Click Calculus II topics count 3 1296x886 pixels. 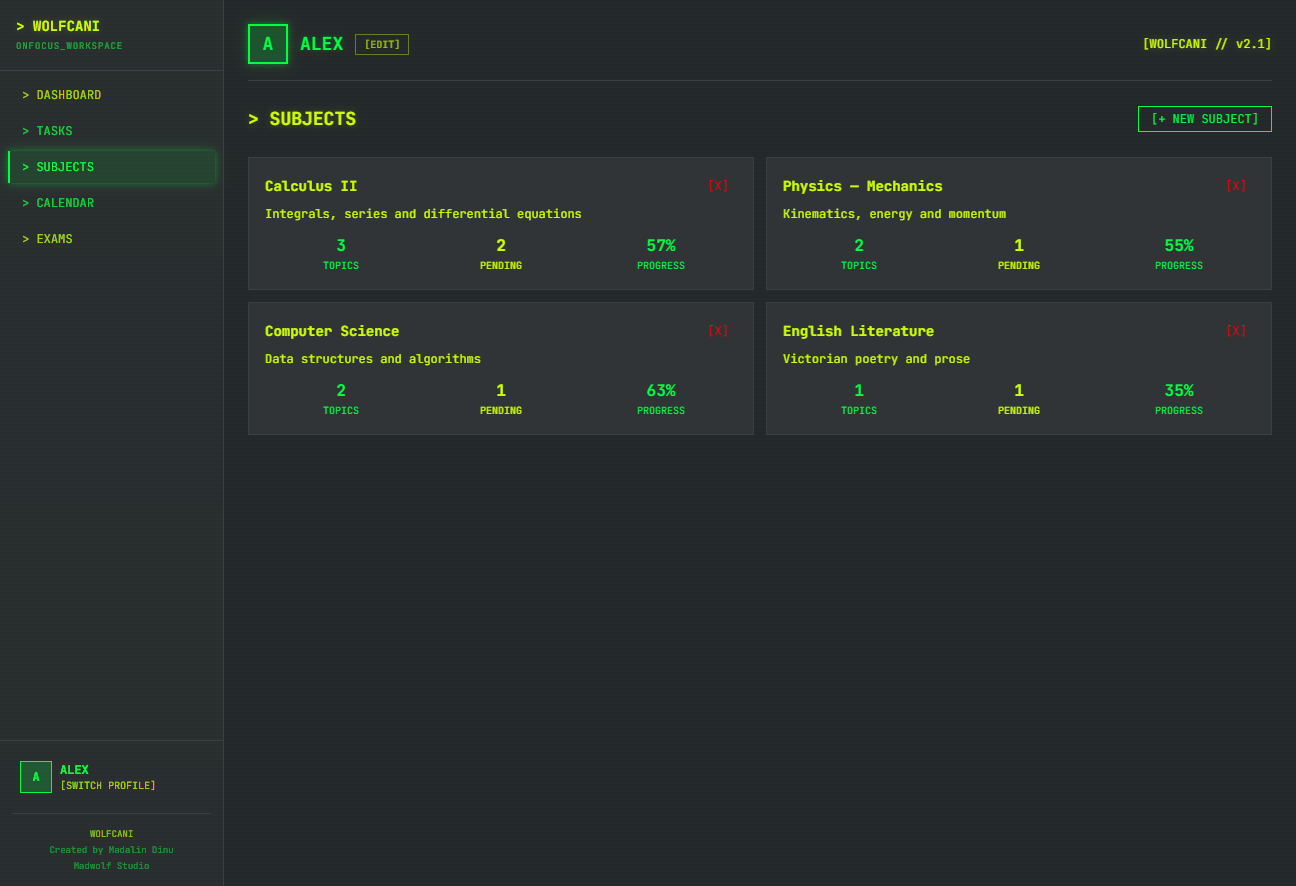coord(341,246)
